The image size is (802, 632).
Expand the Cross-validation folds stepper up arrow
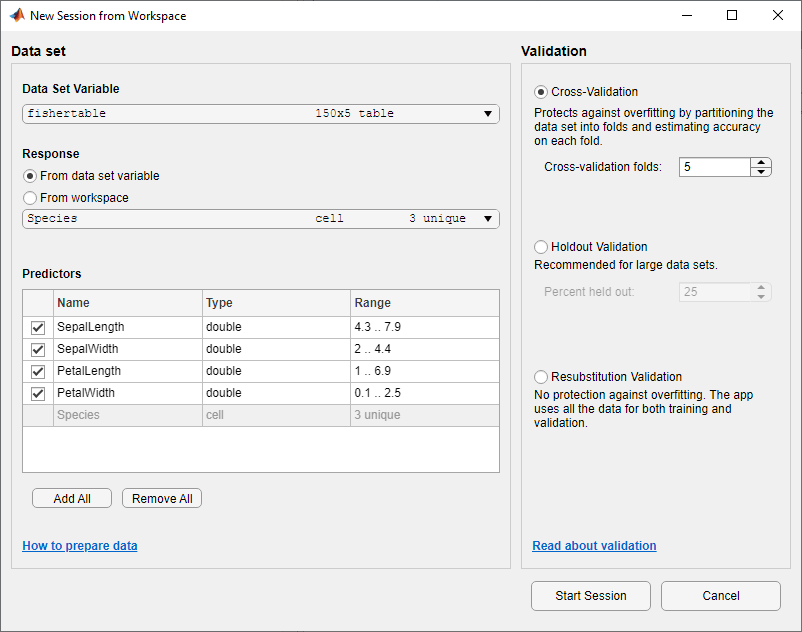(761, 161)
